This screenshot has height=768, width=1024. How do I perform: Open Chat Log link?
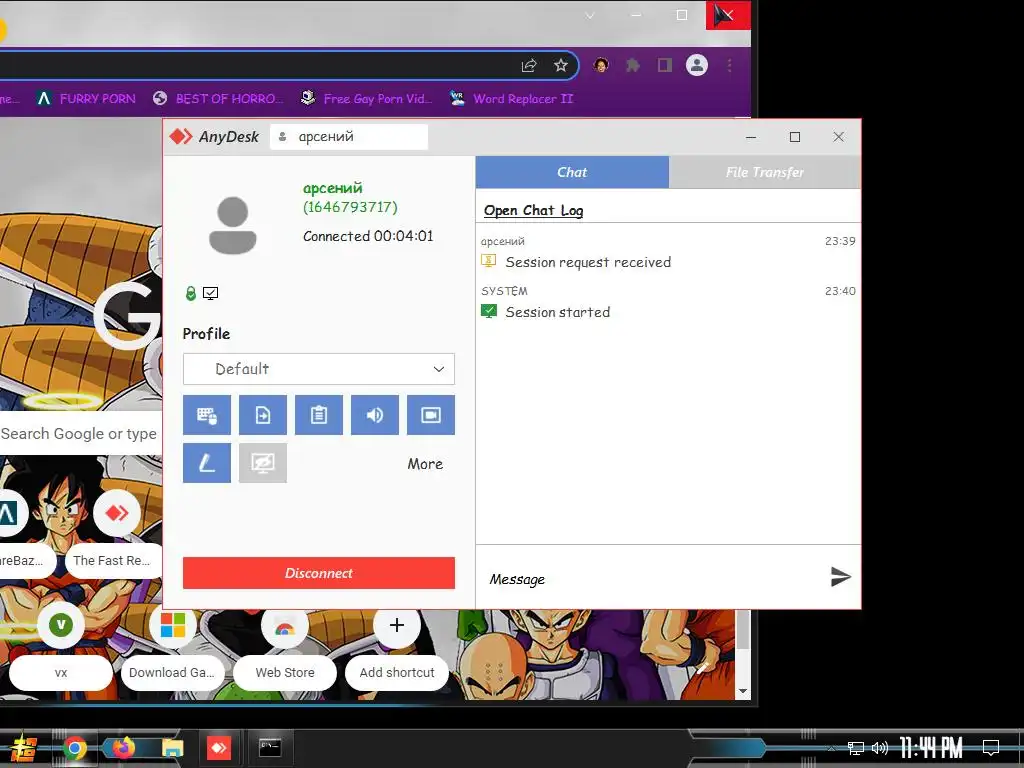tap(534, 210)
